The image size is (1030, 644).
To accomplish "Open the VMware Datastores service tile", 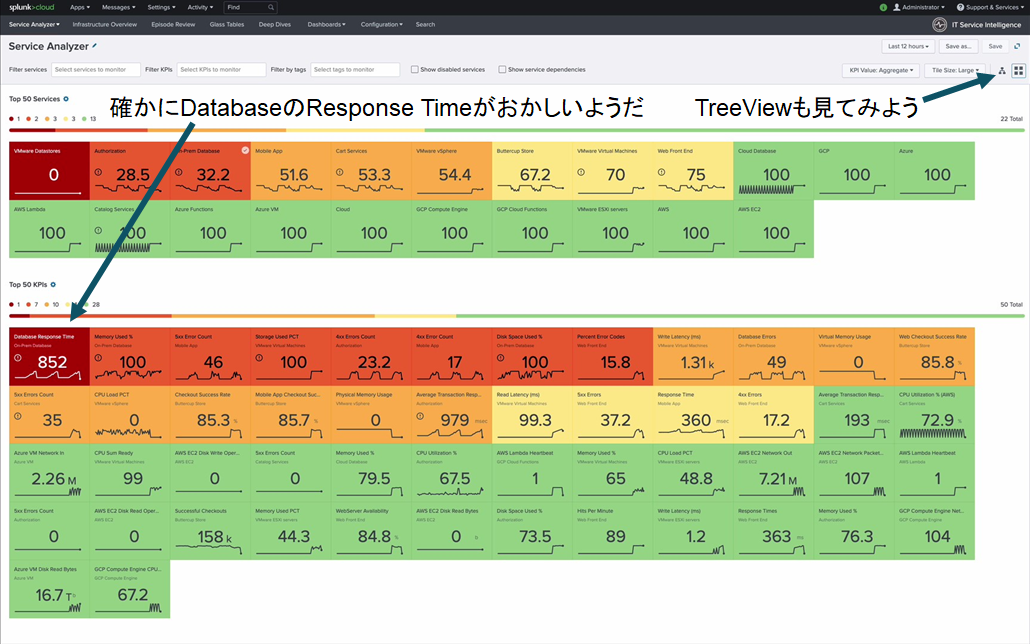I will tap(49, 171).
